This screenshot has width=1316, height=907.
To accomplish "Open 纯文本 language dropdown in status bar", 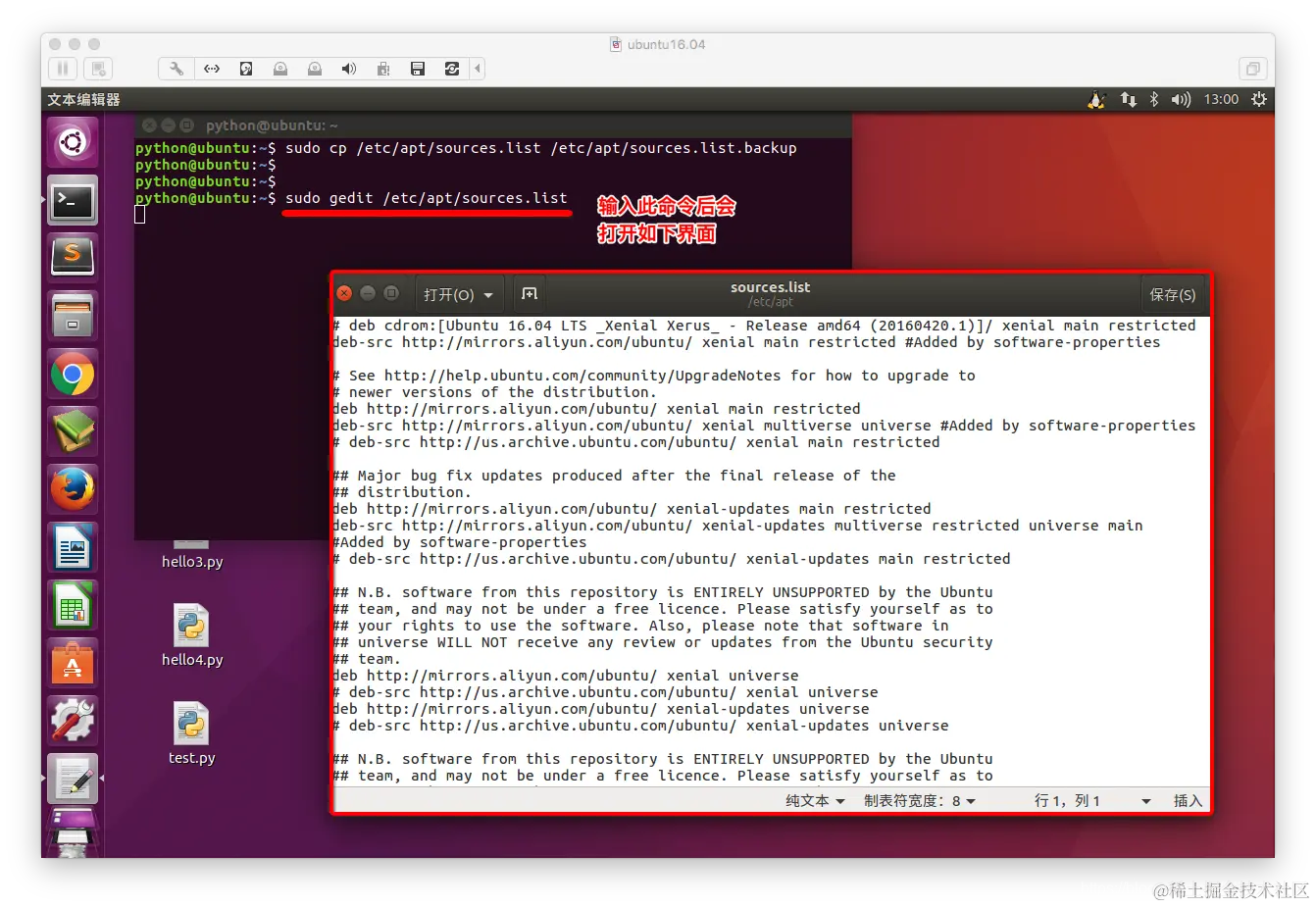I will click(x=815, y=801).
